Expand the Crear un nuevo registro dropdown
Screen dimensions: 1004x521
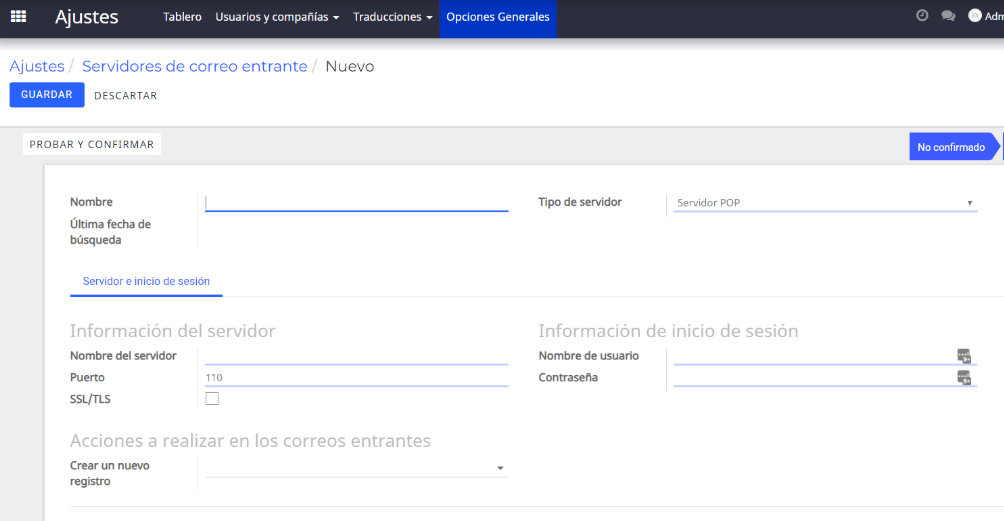[355, 468]
